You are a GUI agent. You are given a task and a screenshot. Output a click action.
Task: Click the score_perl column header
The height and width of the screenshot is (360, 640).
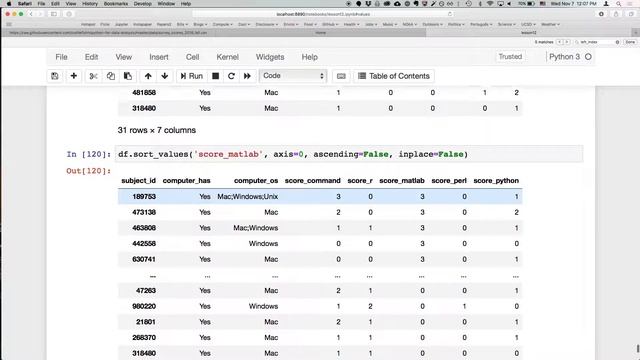pos(449,180)
